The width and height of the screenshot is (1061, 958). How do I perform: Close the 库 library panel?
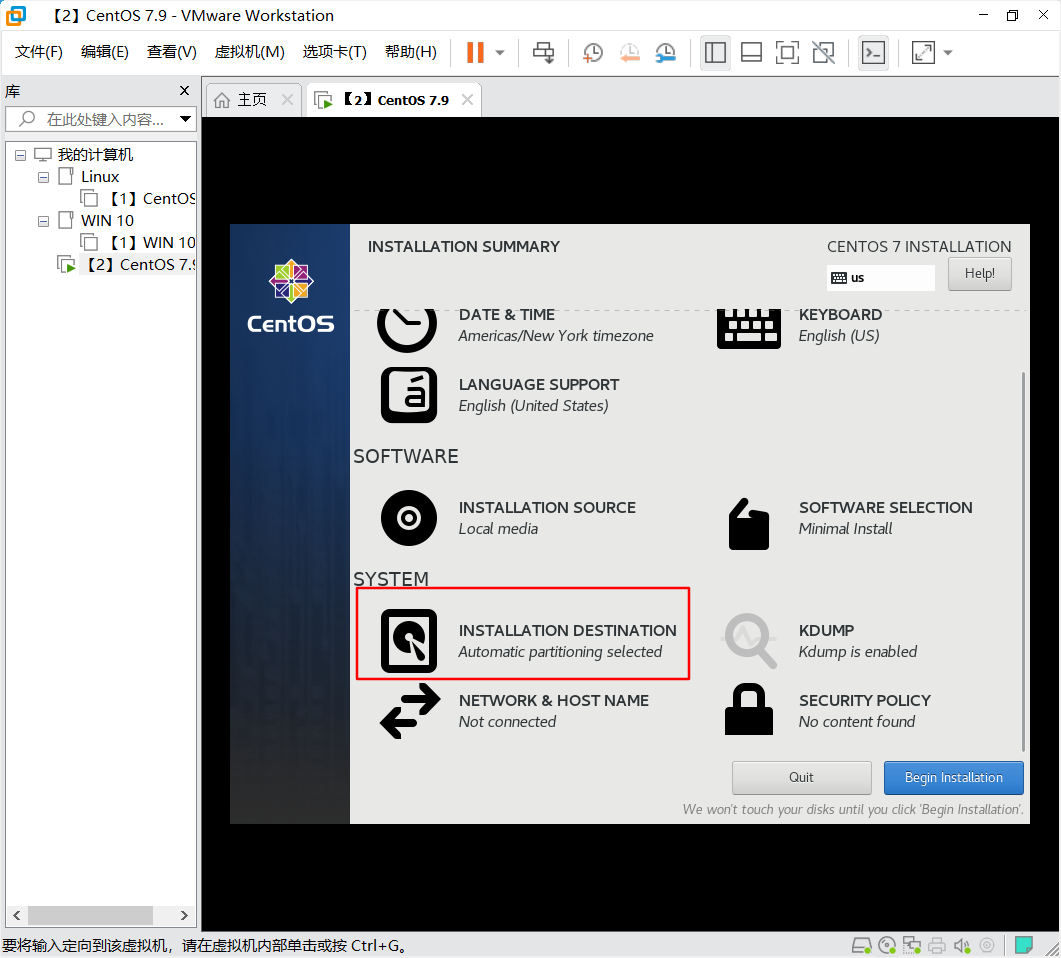tap(184, 91)
